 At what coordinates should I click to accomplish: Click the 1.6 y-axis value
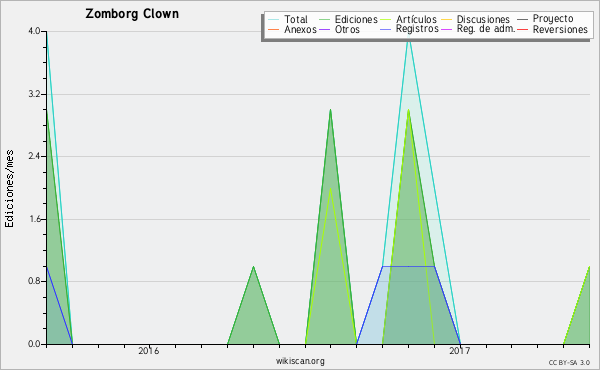[x=34, y=219]
